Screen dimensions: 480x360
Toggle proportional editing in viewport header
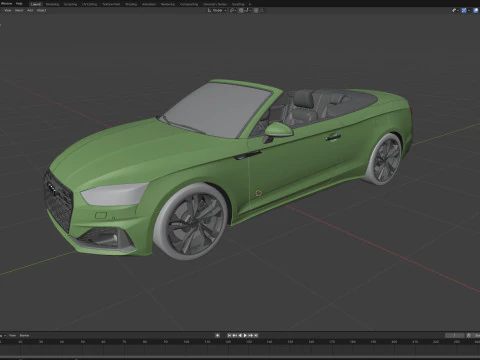click(256, 10)
